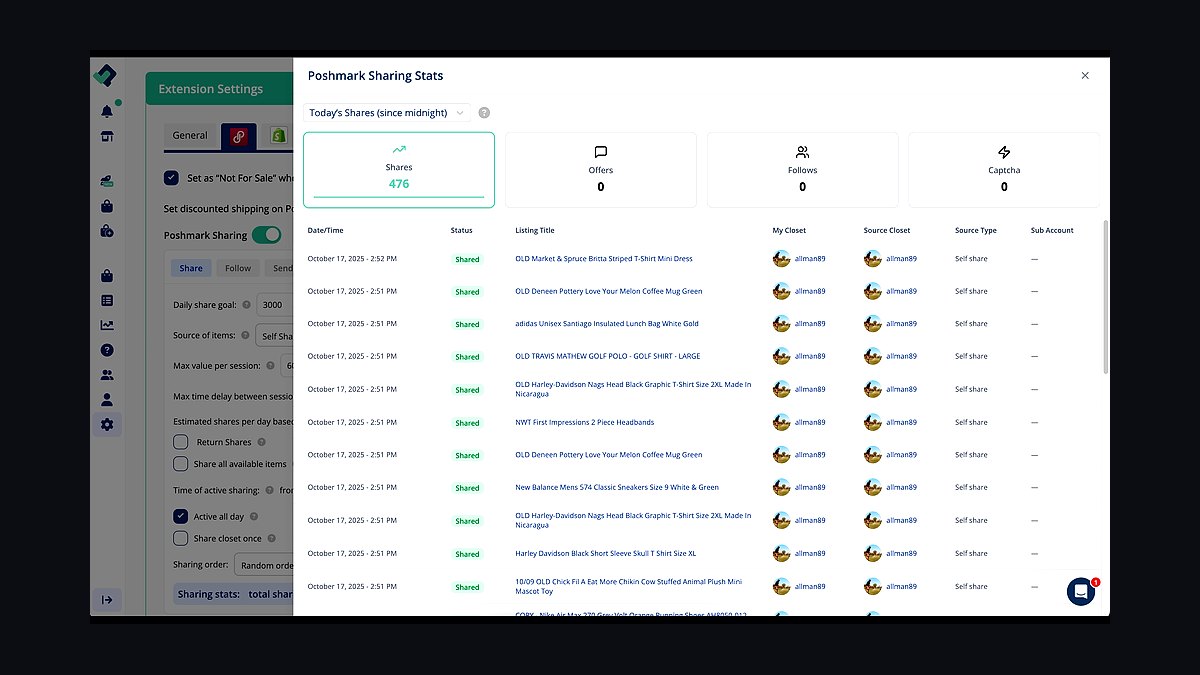
Task: Open the Today's Shares period dropdown
Action: (x=386, y=113)
